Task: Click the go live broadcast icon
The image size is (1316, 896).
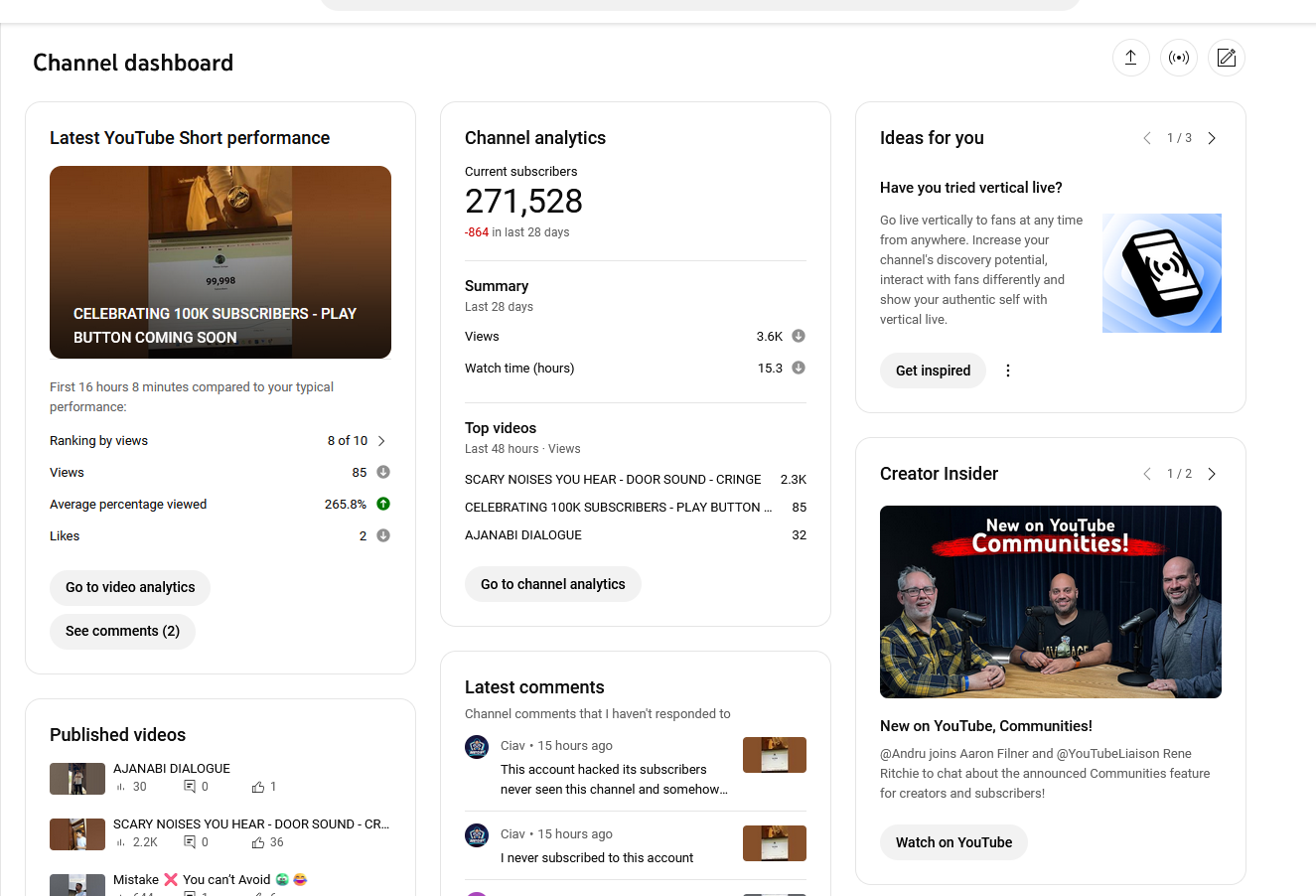Action: [1179, 58]
